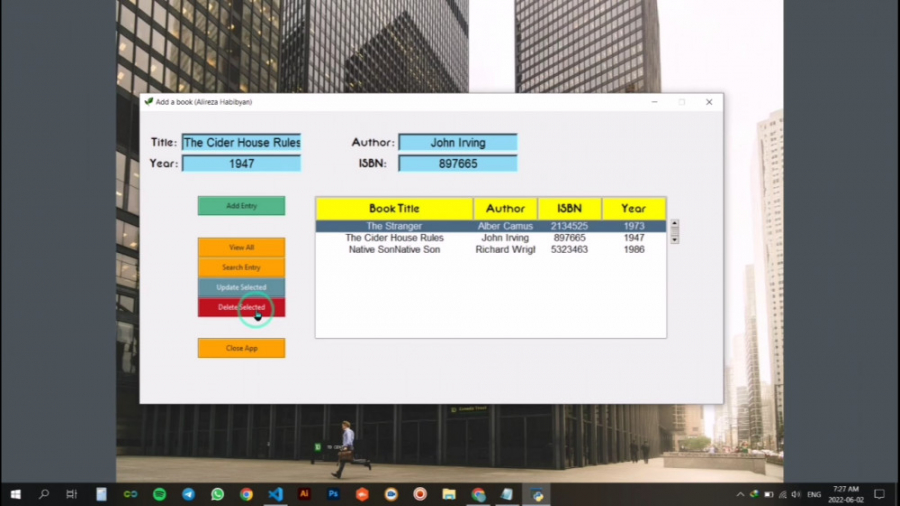Click the ISBN column header

tap(569, 208)
